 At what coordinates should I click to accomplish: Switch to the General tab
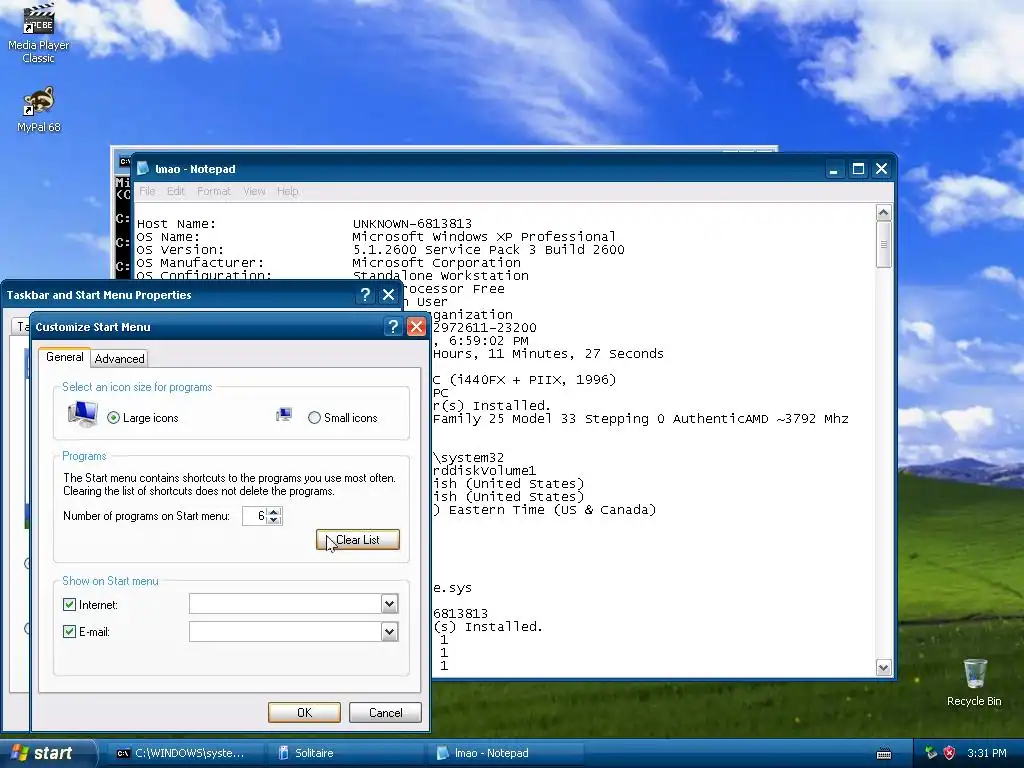(x=65, y=357)
